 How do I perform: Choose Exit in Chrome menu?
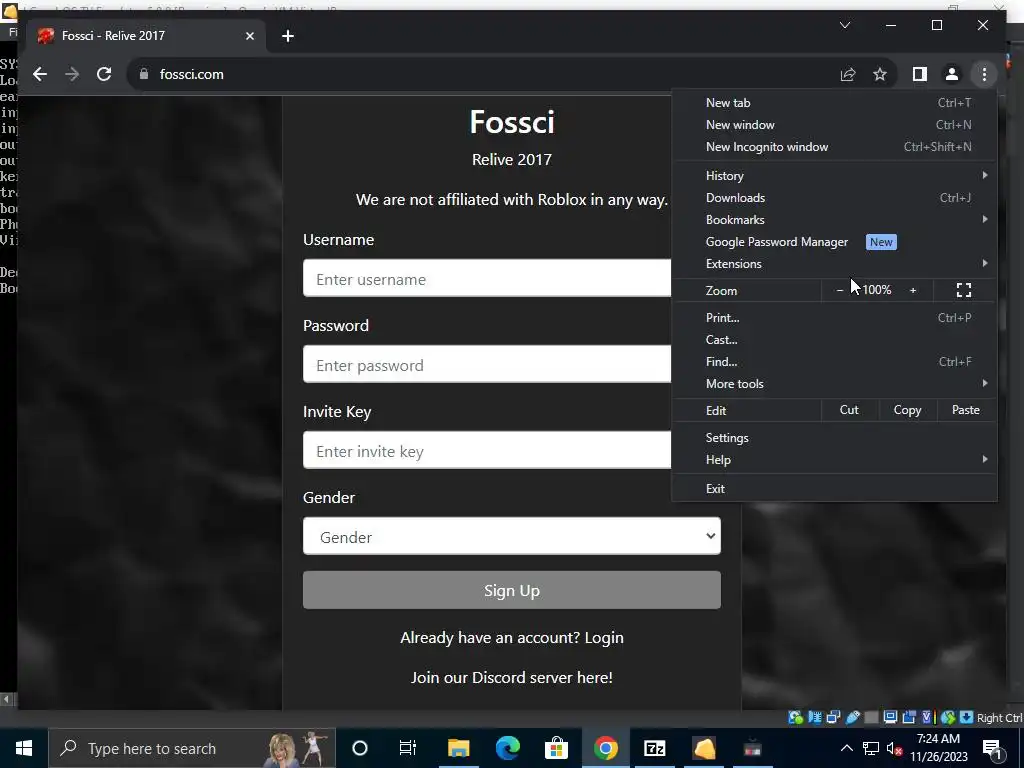coord(835,489)
